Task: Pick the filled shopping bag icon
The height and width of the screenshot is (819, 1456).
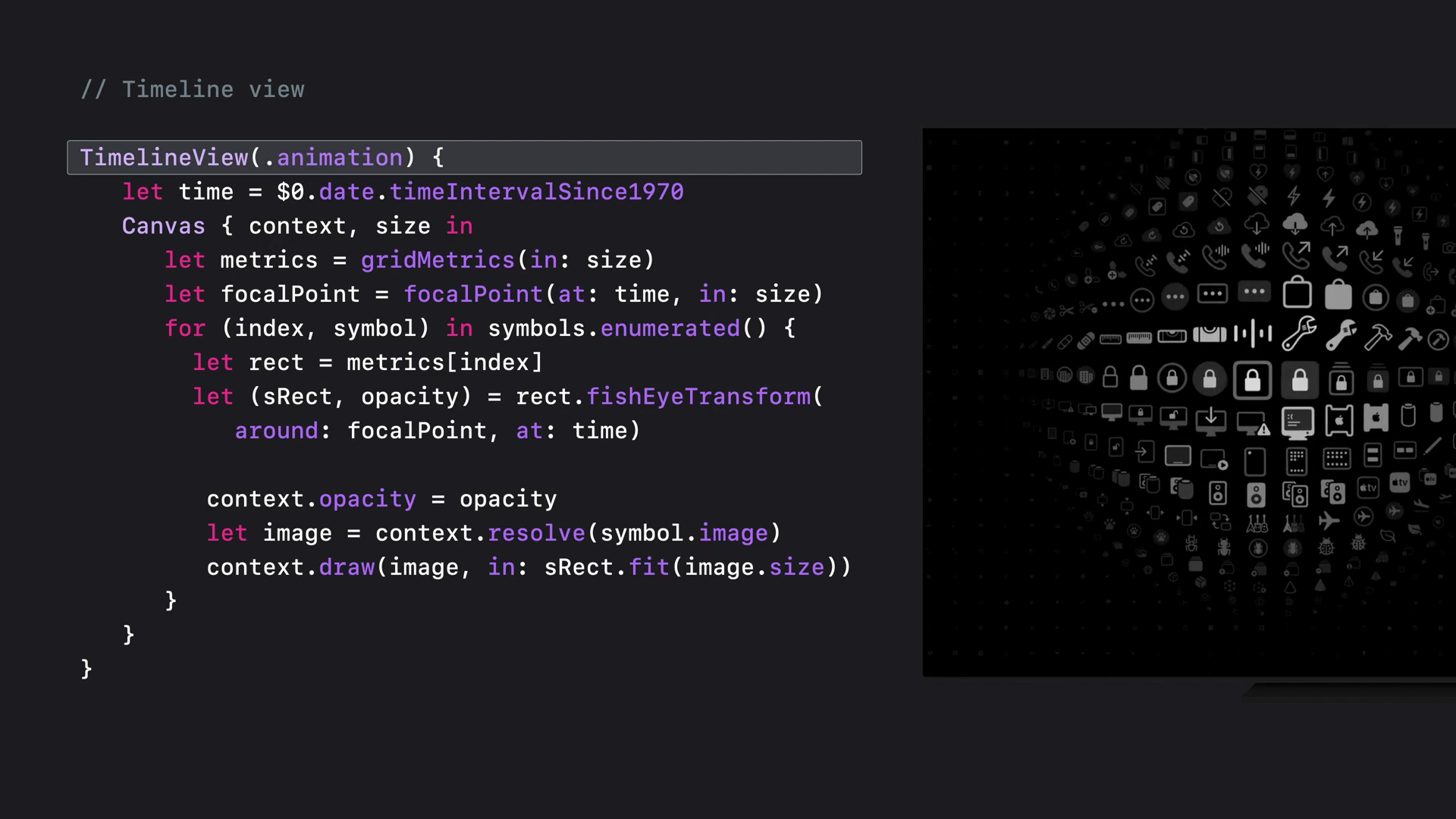Action: [1338, 294]
